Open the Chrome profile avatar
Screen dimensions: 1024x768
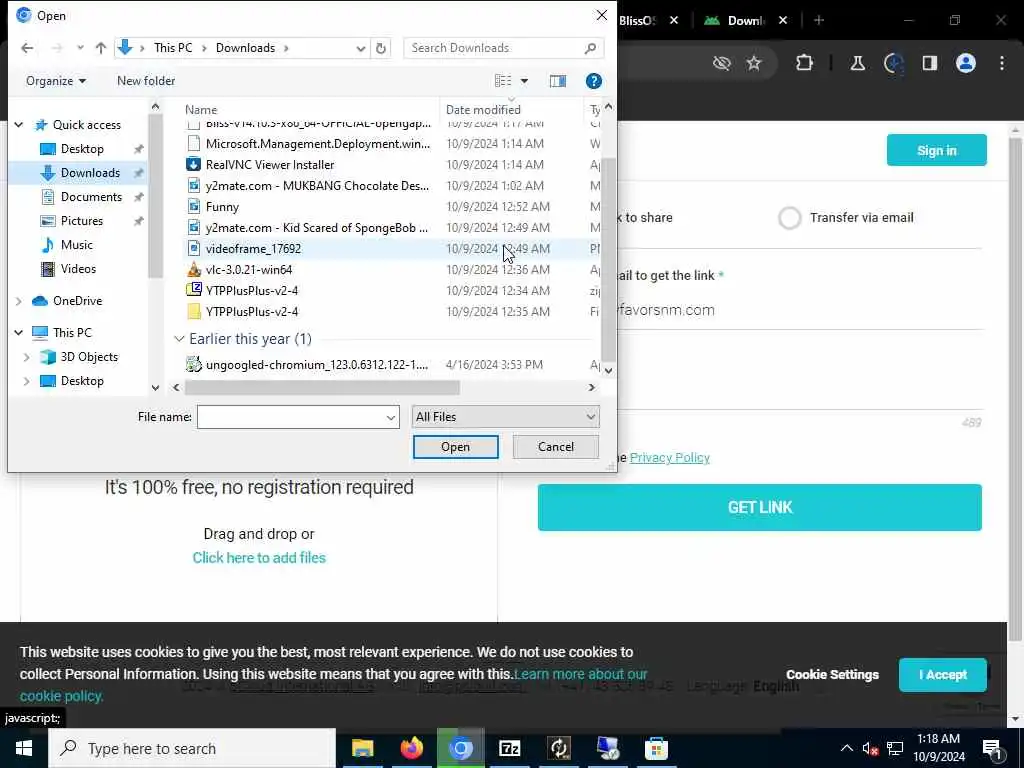(x=966, y=63)
